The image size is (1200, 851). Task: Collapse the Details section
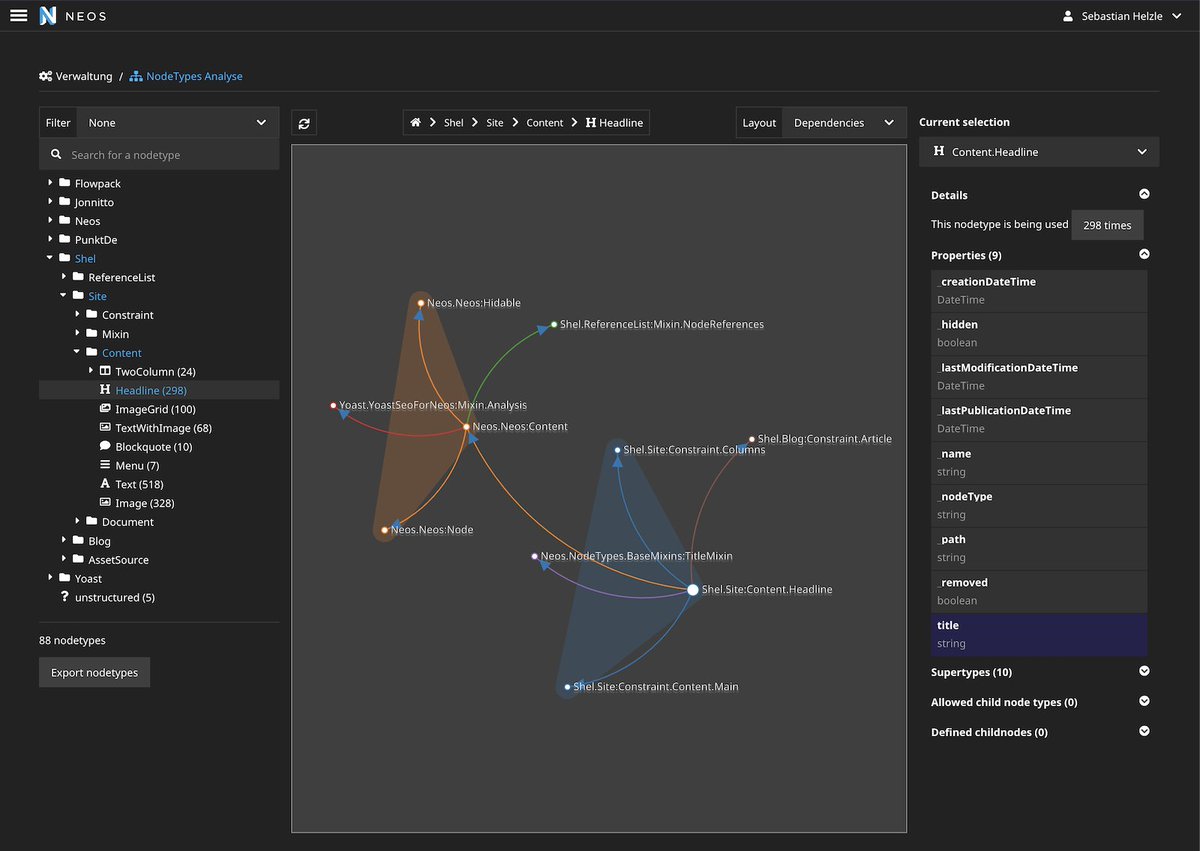click(x=1144, y=195)
